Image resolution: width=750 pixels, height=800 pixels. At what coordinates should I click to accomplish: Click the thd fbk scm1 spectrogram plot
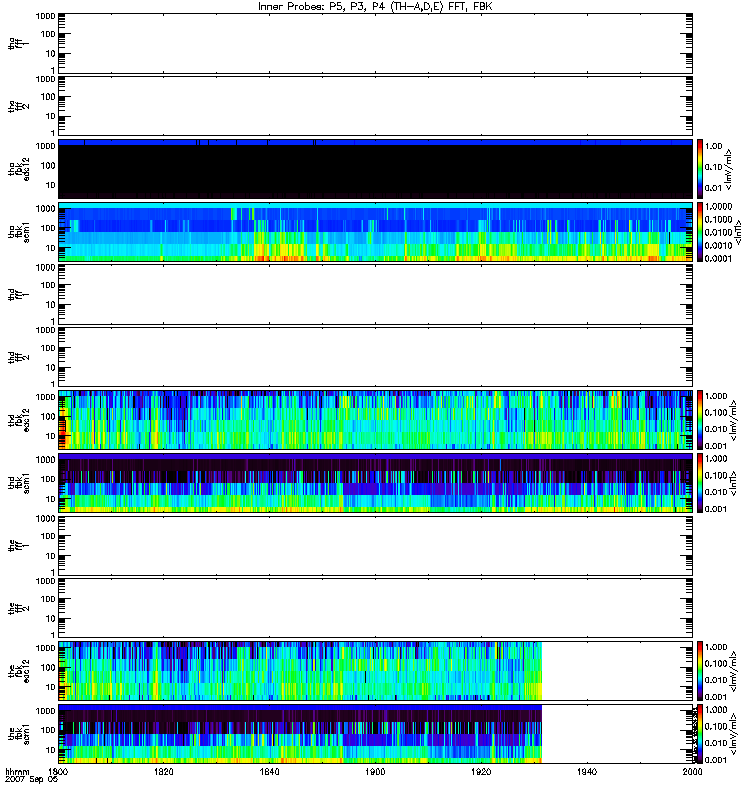(376, 483)
